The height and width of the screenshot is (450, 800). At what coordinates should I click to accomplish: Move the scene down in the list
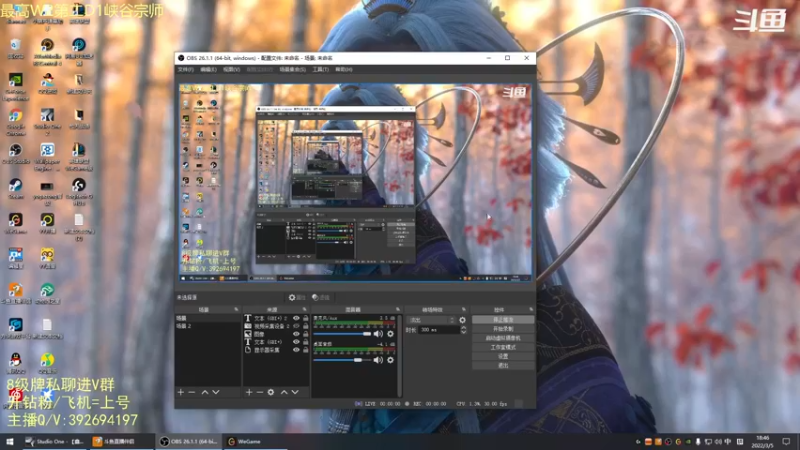click(x=216, y=392)
